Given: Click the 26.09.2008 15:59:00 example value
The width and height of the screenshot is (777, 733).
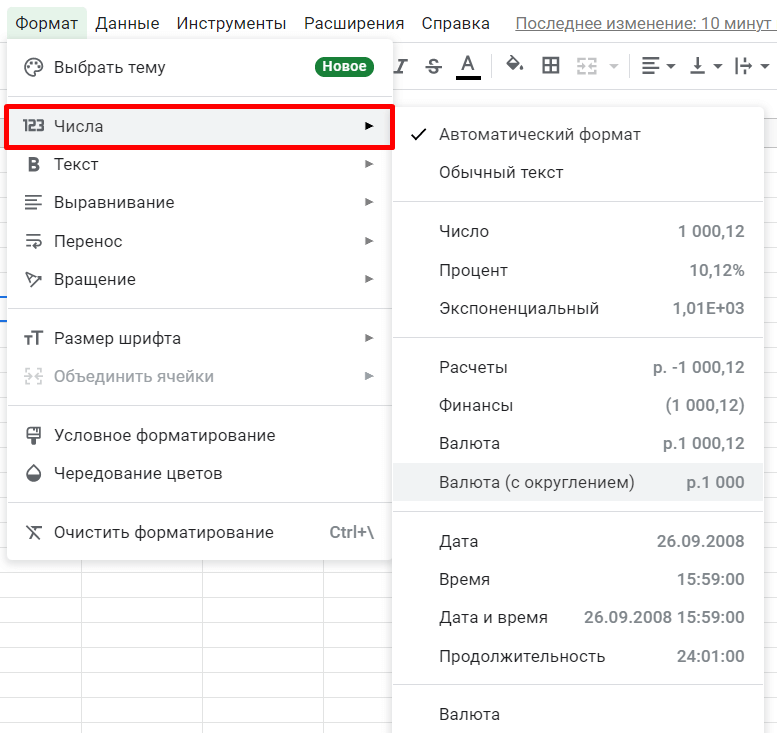Looking at the screenshot, I should pyautogui.click(x=664, y=618).
